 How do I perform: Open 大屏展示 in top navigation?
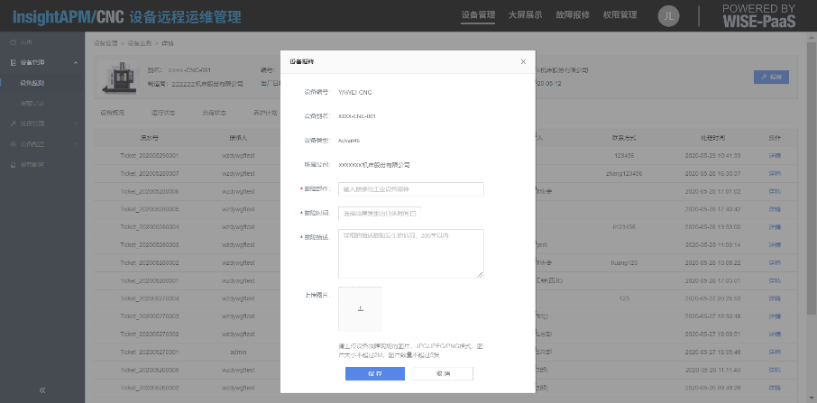click(x=525, y=16)
